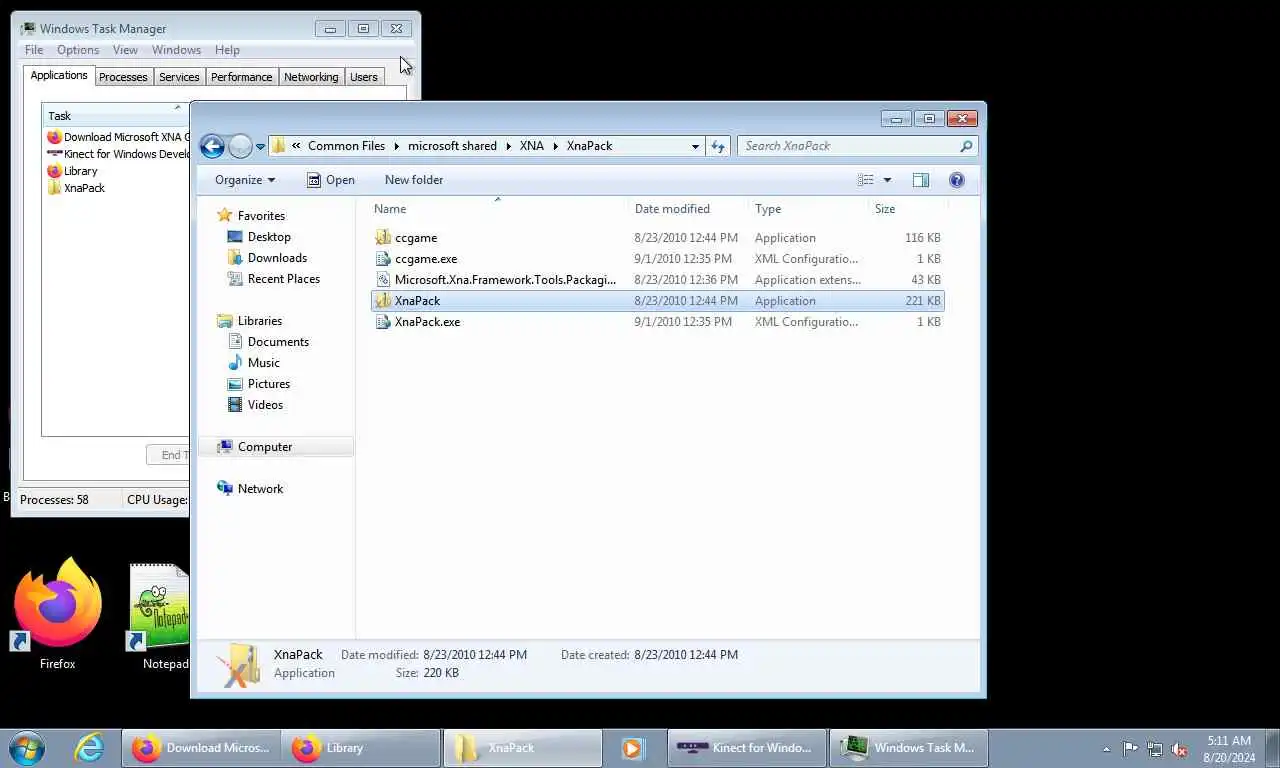Open the Videos library

click(x=265, y=405)
